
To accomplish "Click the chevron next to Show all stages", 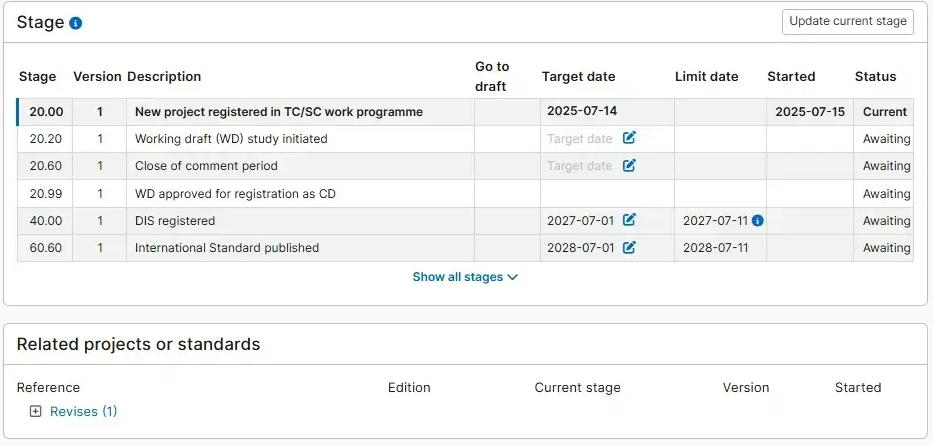I will [x=512, y=277].
